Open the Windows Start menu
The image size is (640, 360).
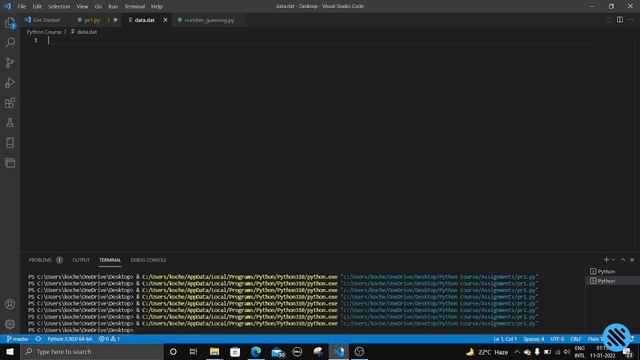10,351
